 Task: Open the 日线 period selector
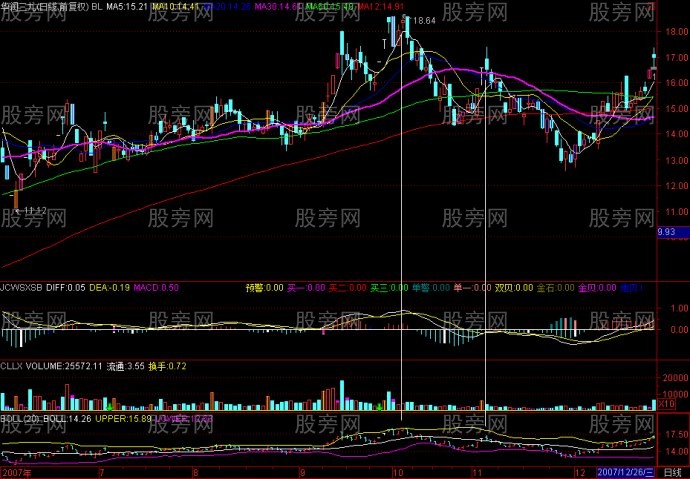(x=672, y=473)
